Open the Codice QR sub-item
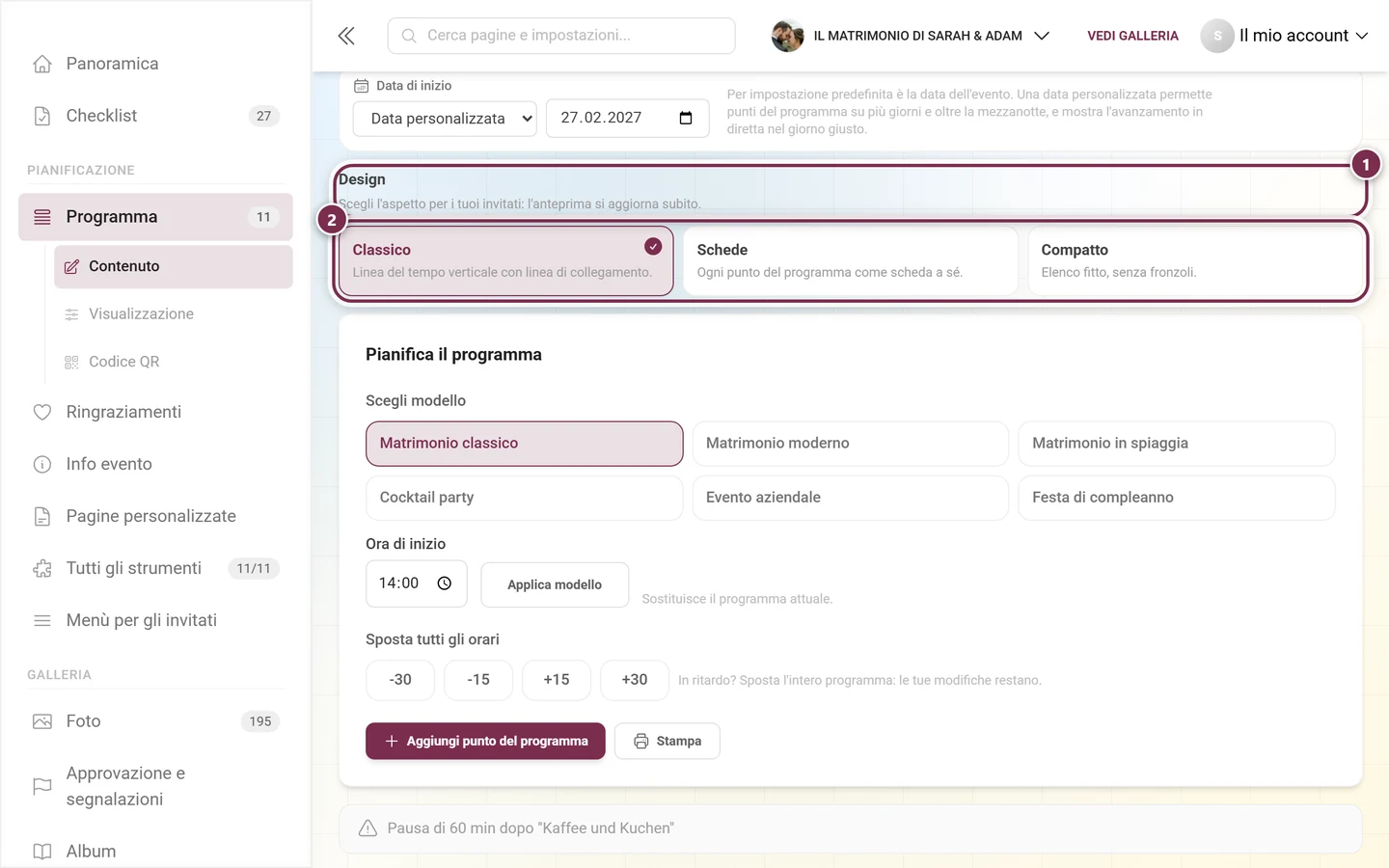This screenshot has width=1389, height=868. pyautogui.click(x=174, y=362)
